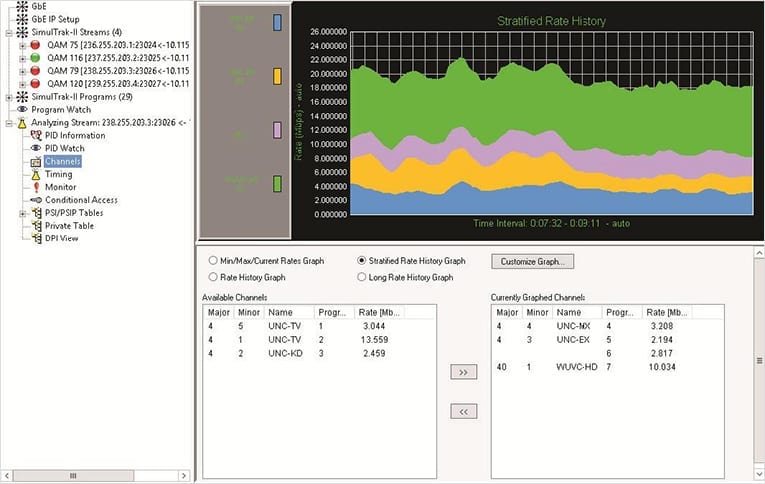Click the green legend color swatch
Screen dimensions: 765x484
click(277, 184)
